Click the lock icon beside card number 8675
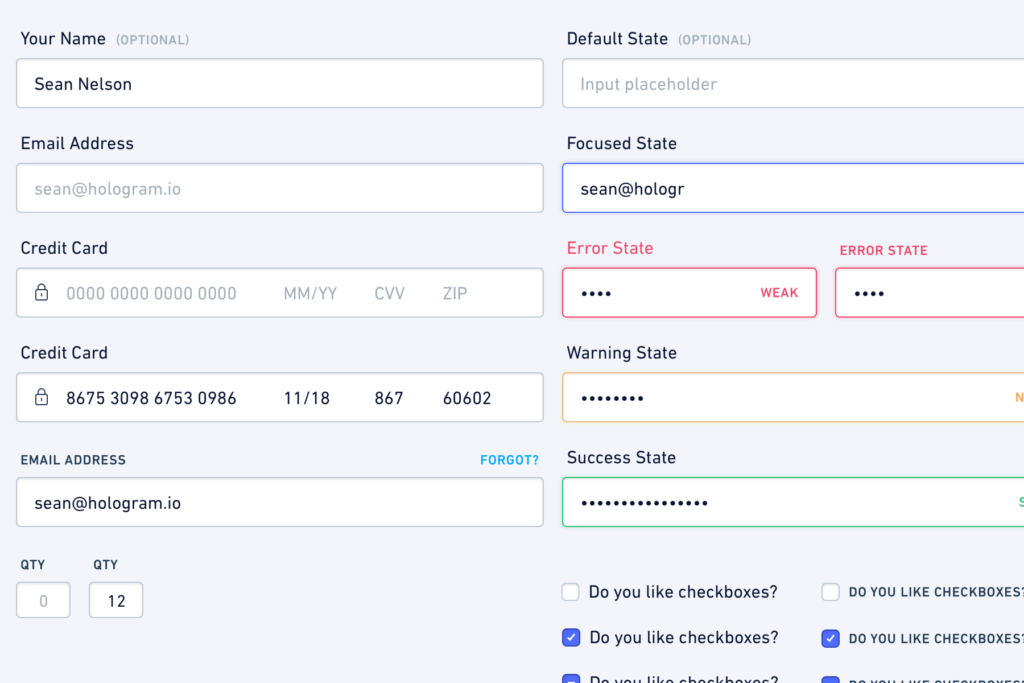 pos(41,396)
